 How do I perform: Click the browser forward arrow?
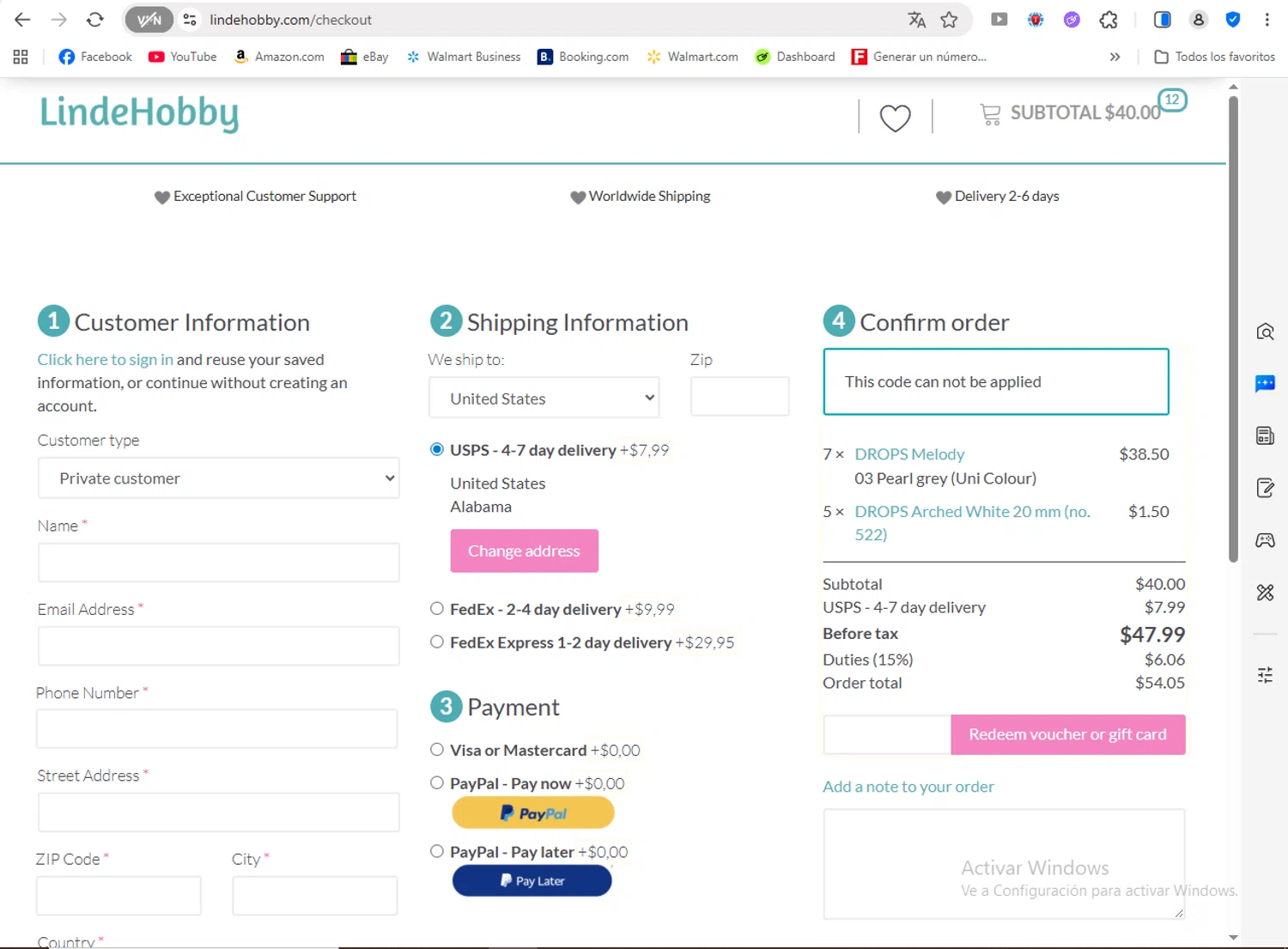(x=58, y=20)
